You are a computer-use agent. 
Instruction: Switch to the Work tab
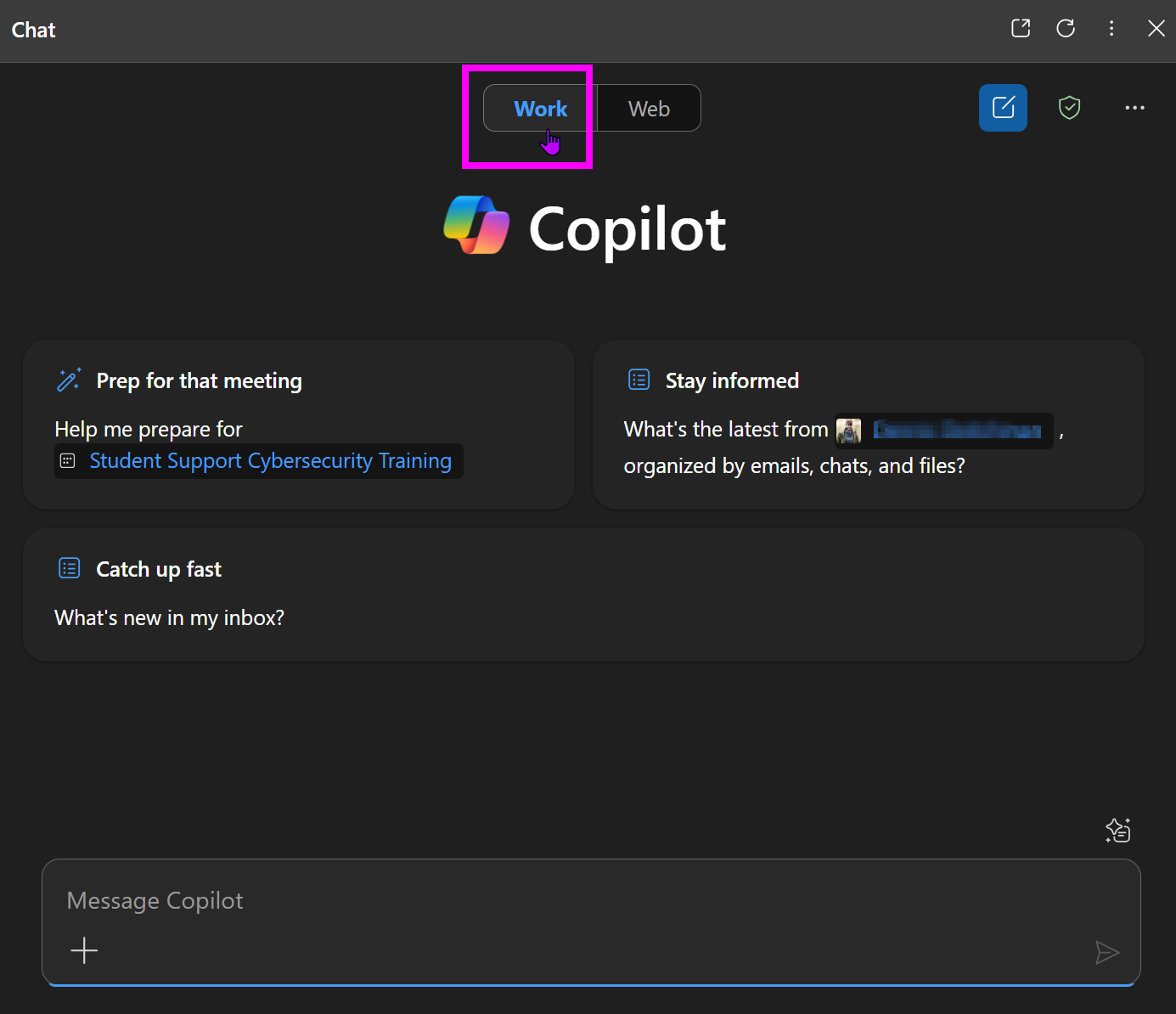[540, 109]
